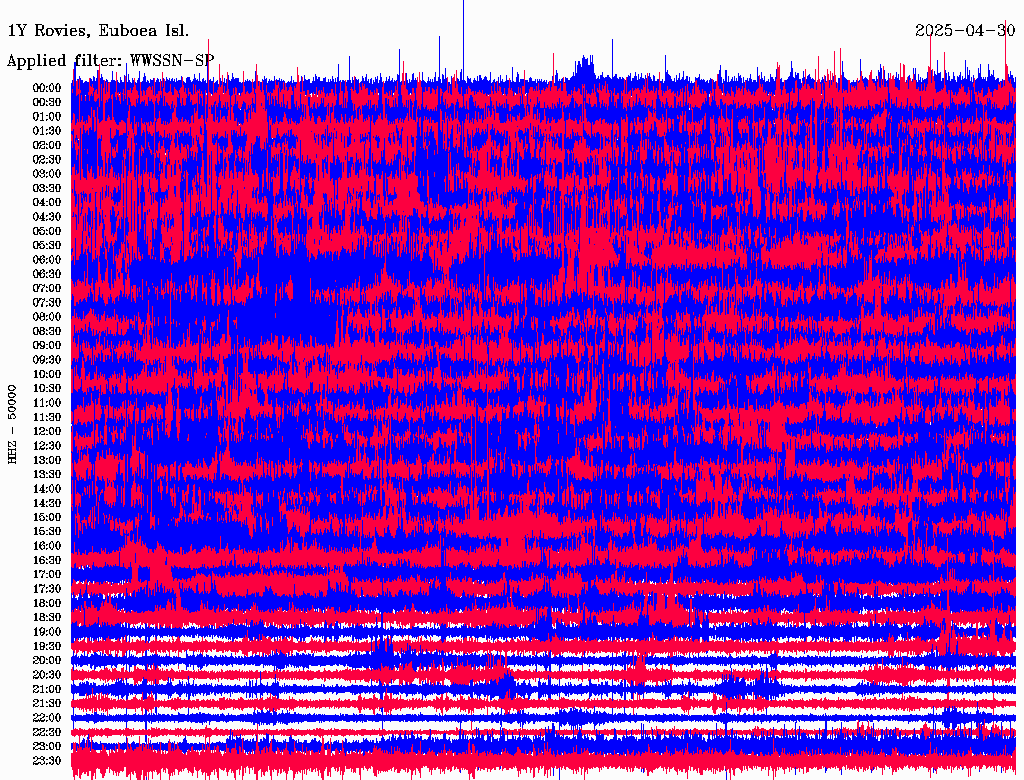The image size is (1024, 780).
Task: Click the 12:00 time label
Action: pos(46,432)
